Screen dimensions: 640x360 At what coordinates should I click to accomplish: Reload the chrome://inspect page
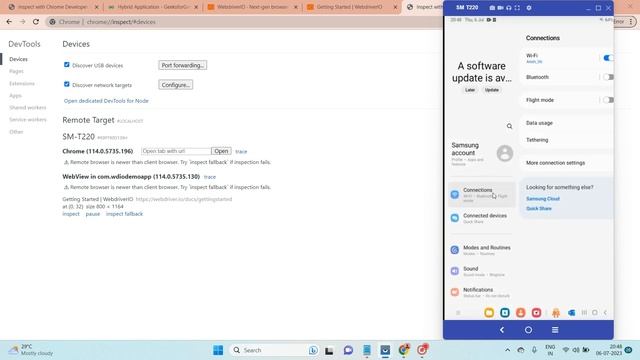click(x=36, y=22)
